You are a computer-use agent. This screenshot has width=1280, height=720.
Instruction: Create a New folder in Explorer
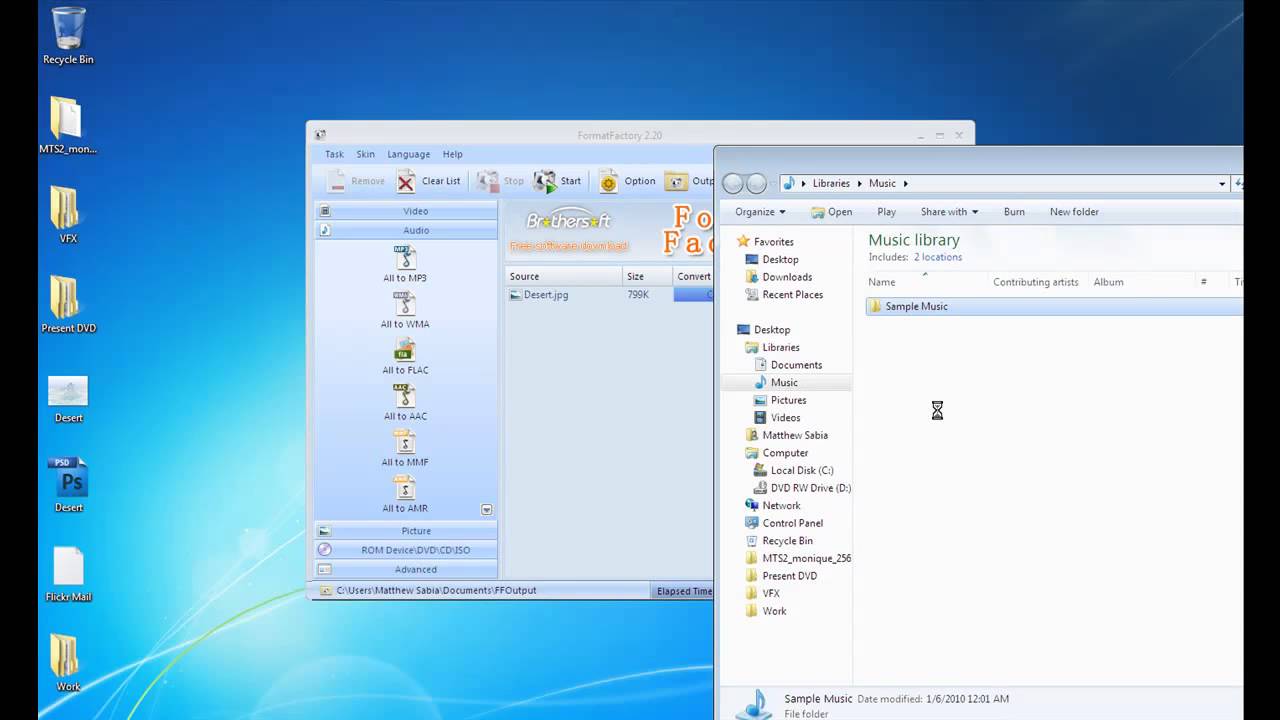click(1074, 212)
